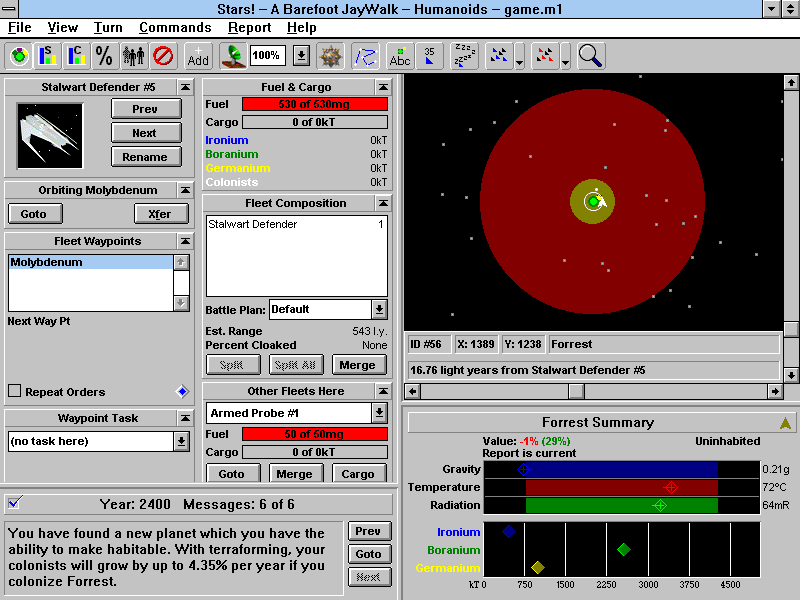Select Stalwart Defender in Fleet Composition list
Viewport: 800px width, 600px height.
[296, 224]
